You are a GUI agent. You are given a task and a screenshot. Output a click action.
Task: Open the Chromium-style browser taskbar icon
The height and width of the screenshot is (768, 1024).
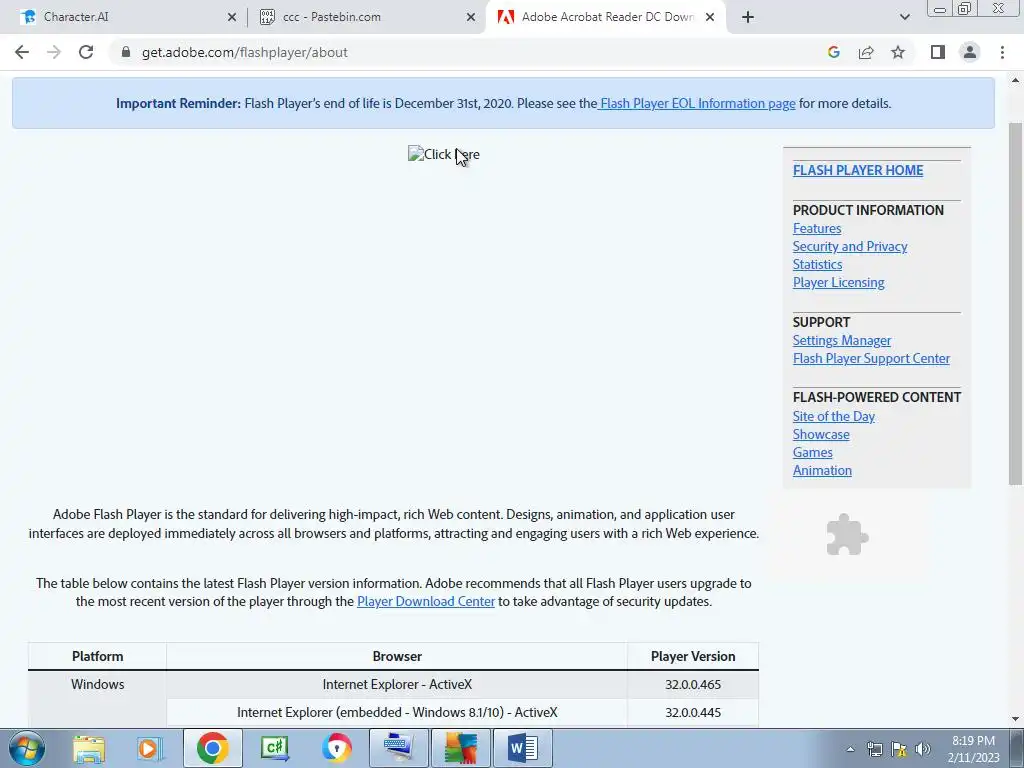tap(336, 748)
